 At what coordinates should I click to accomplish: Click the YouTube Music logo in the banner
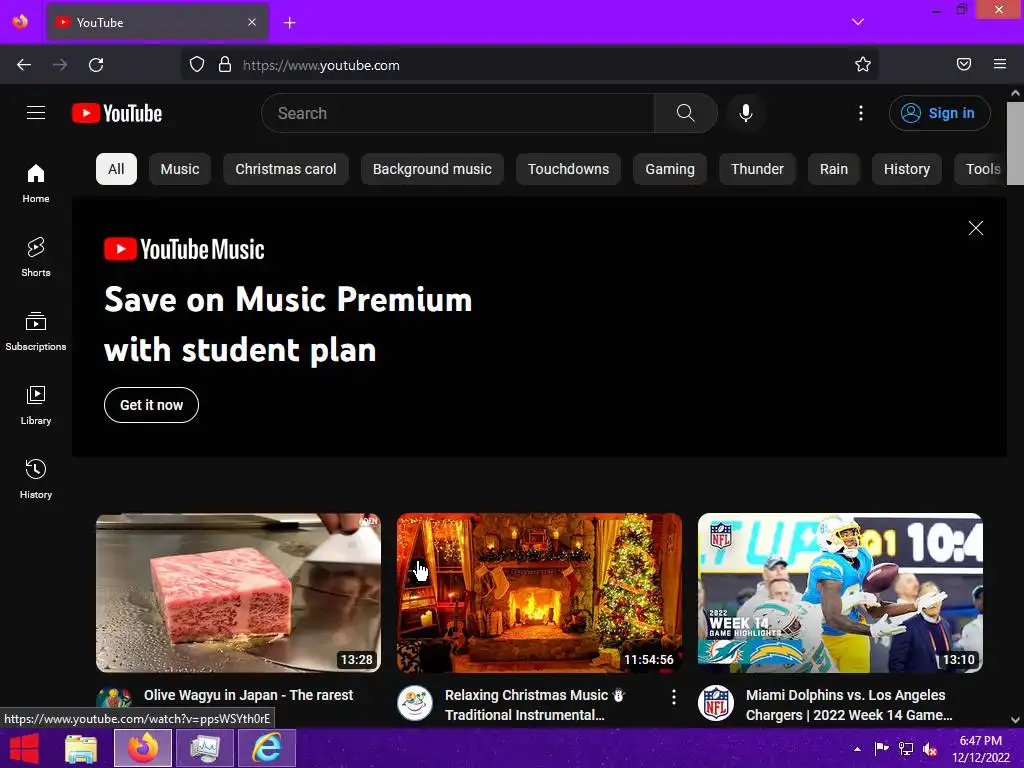click(184, 249)
